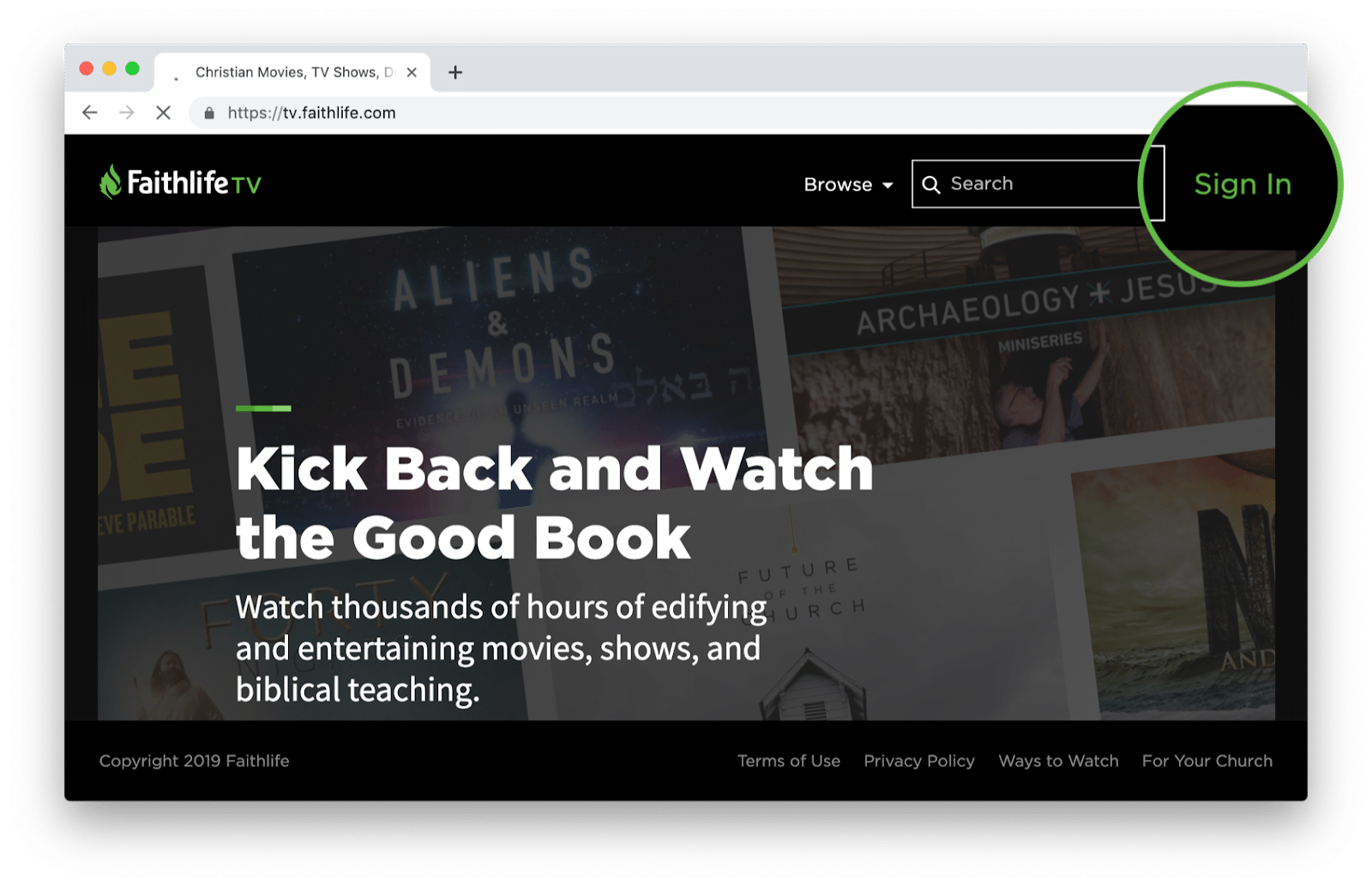Image resolution: width=1372 pixels, height=886 pixels.
Task: Click the magnifier icon in Search box
Action: point(930,184)
